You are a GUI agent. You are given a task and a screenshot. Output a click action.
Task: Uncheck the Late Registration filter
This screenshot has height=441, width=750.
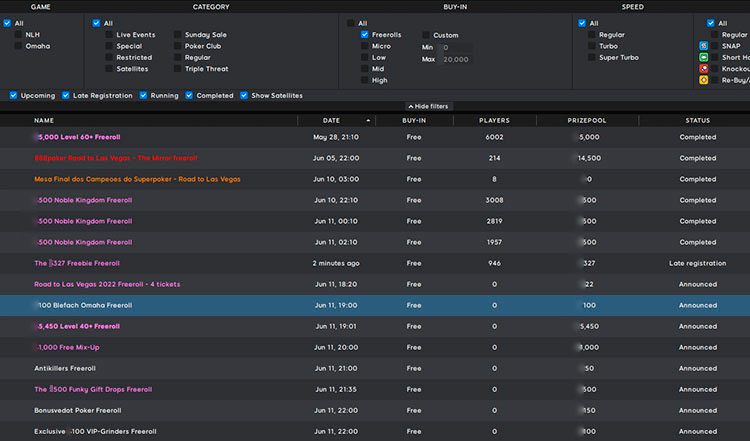pyautogui.click(x=66, y=96)
